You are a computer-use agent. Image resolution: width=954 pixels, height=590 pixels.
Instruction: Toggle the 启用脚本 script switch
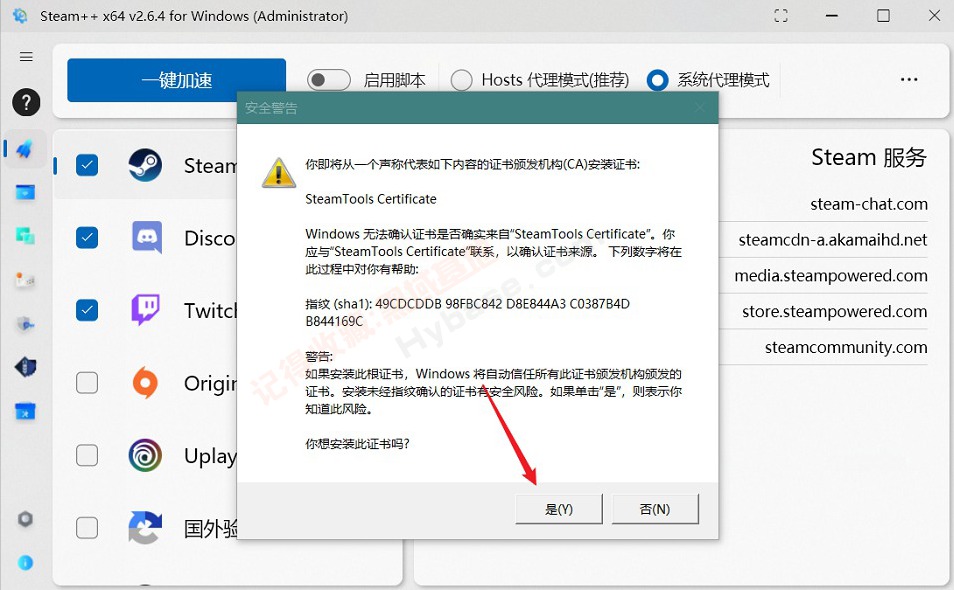(x=329, y=80)
